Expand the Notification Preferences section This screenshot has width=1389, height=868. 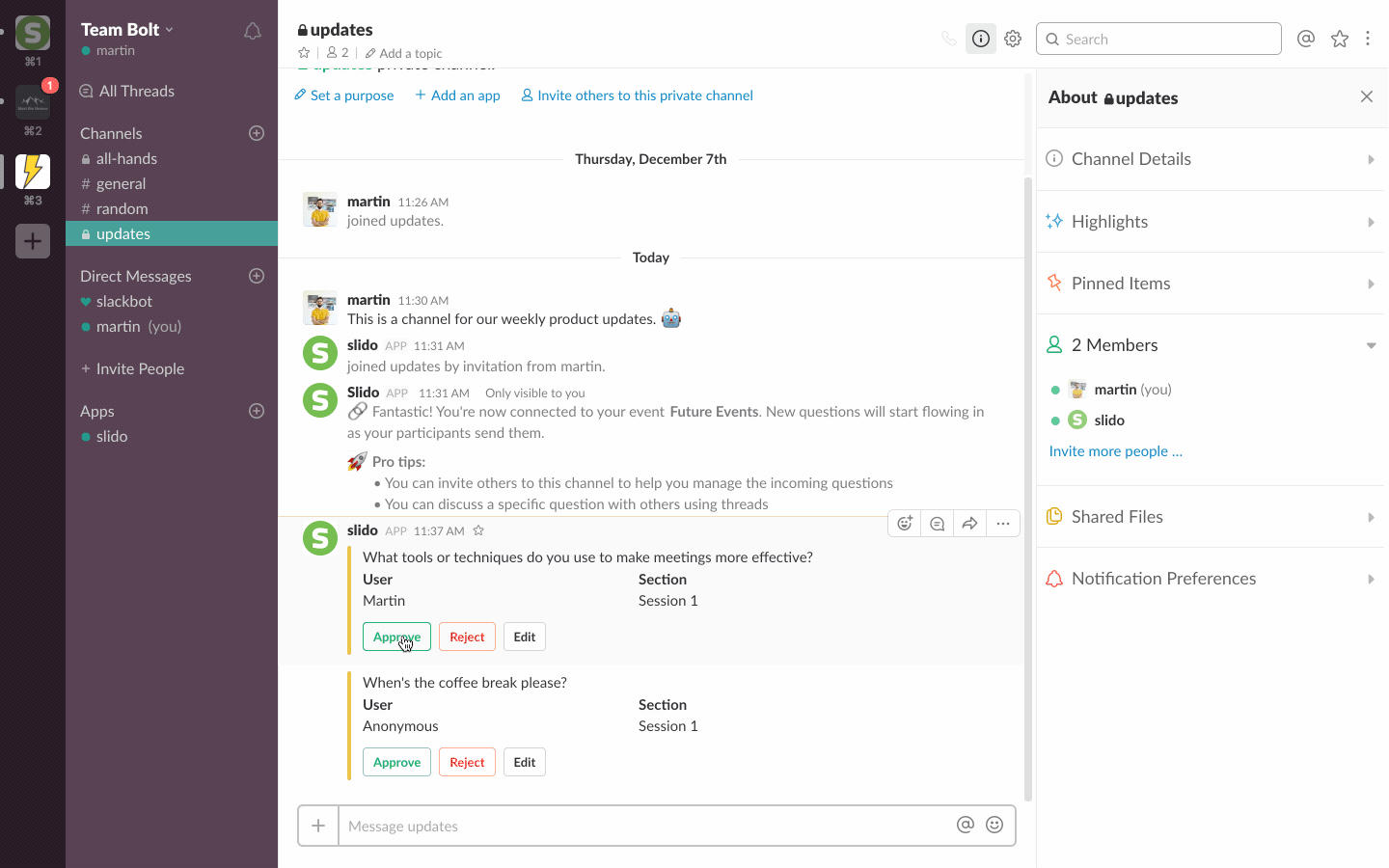(x=1212, y=579)
